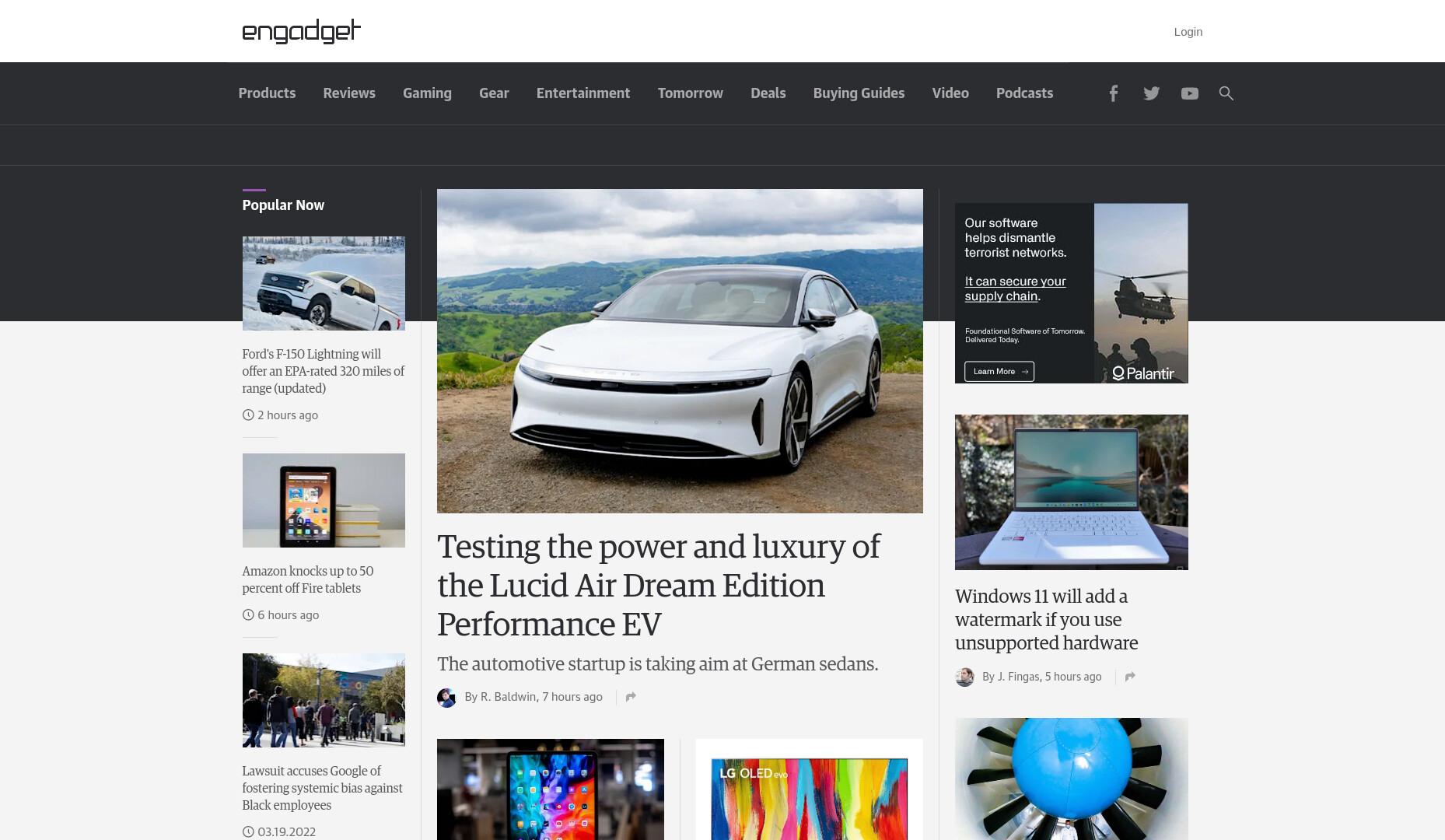The height and width of the screenshot is (840, 1445).
Task: Open the Lucid Air Dream Edition headline
Action: click(658, 586)
